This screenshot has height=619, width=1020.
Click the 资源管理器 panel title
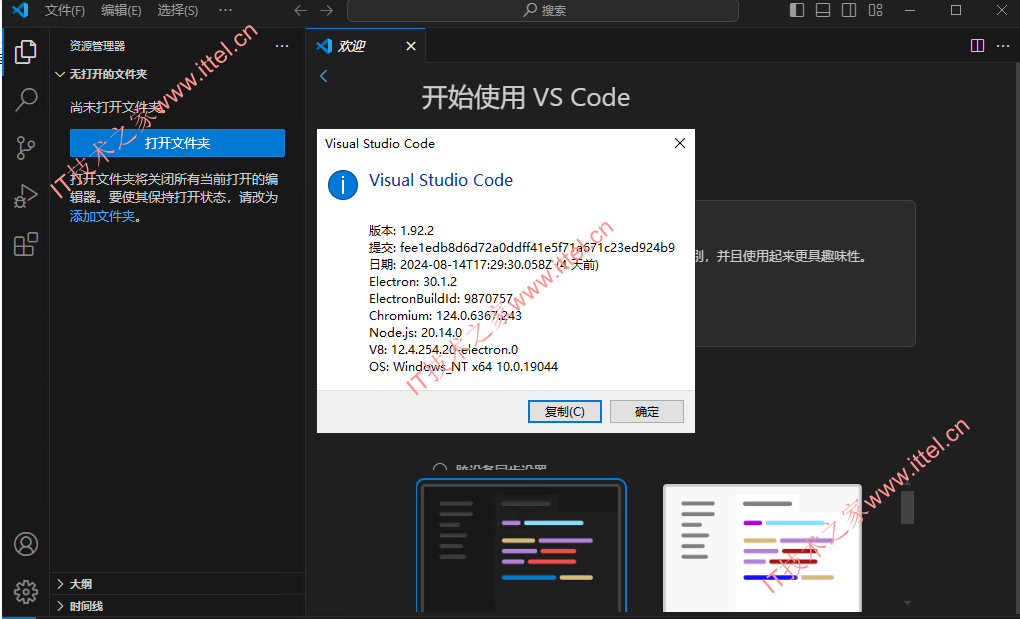[x=98, y=46]
